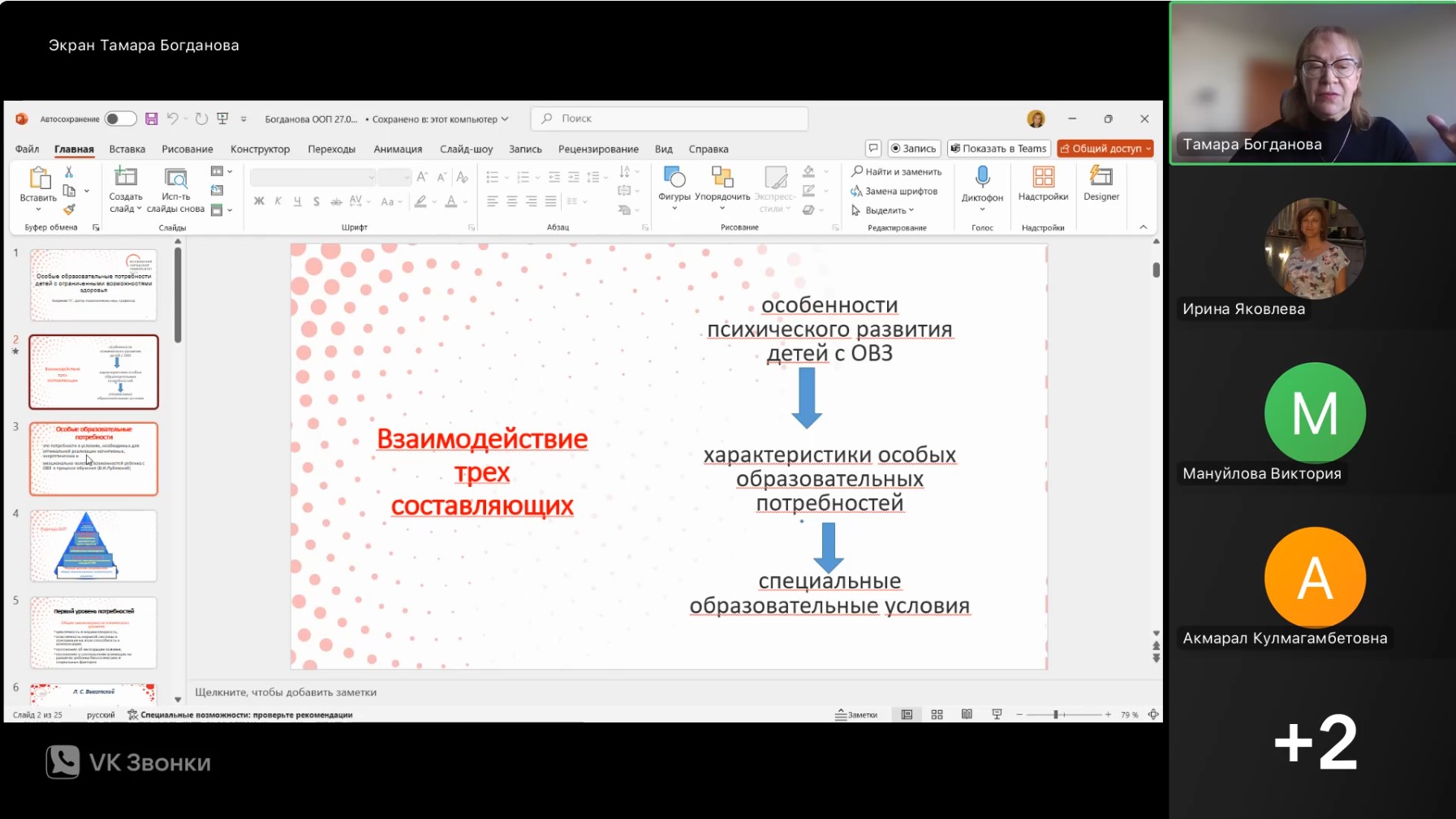
Task: Toggle normal view in status bar
Action: (x=907, y=714)
